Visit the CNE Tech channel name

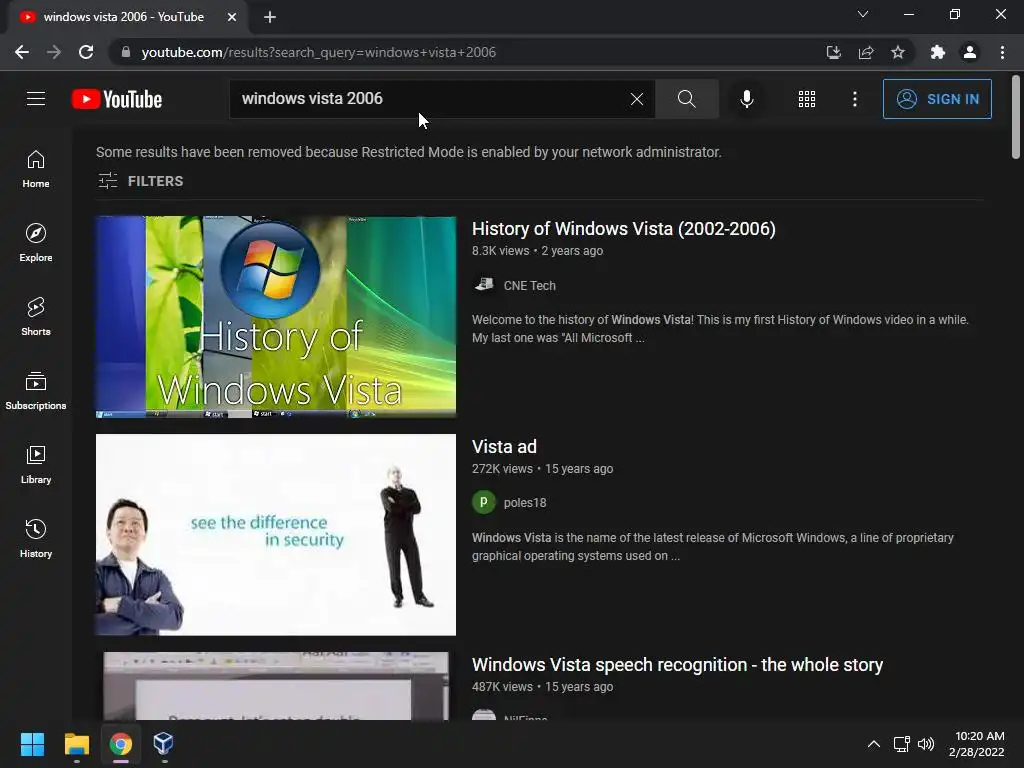point(530,285)
